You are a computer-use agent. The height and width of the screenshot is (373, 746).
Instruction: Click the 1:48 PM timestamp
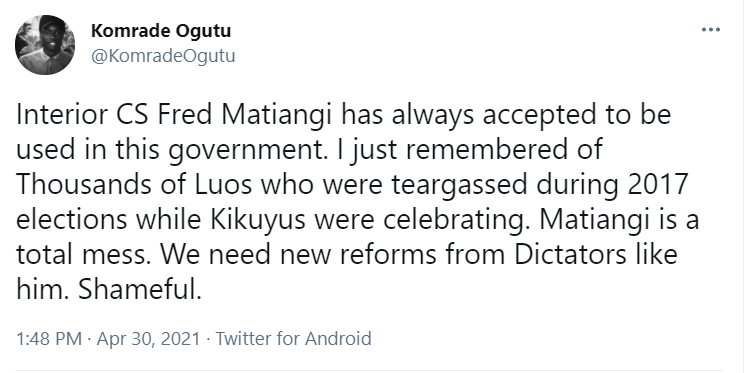[49, 339]
